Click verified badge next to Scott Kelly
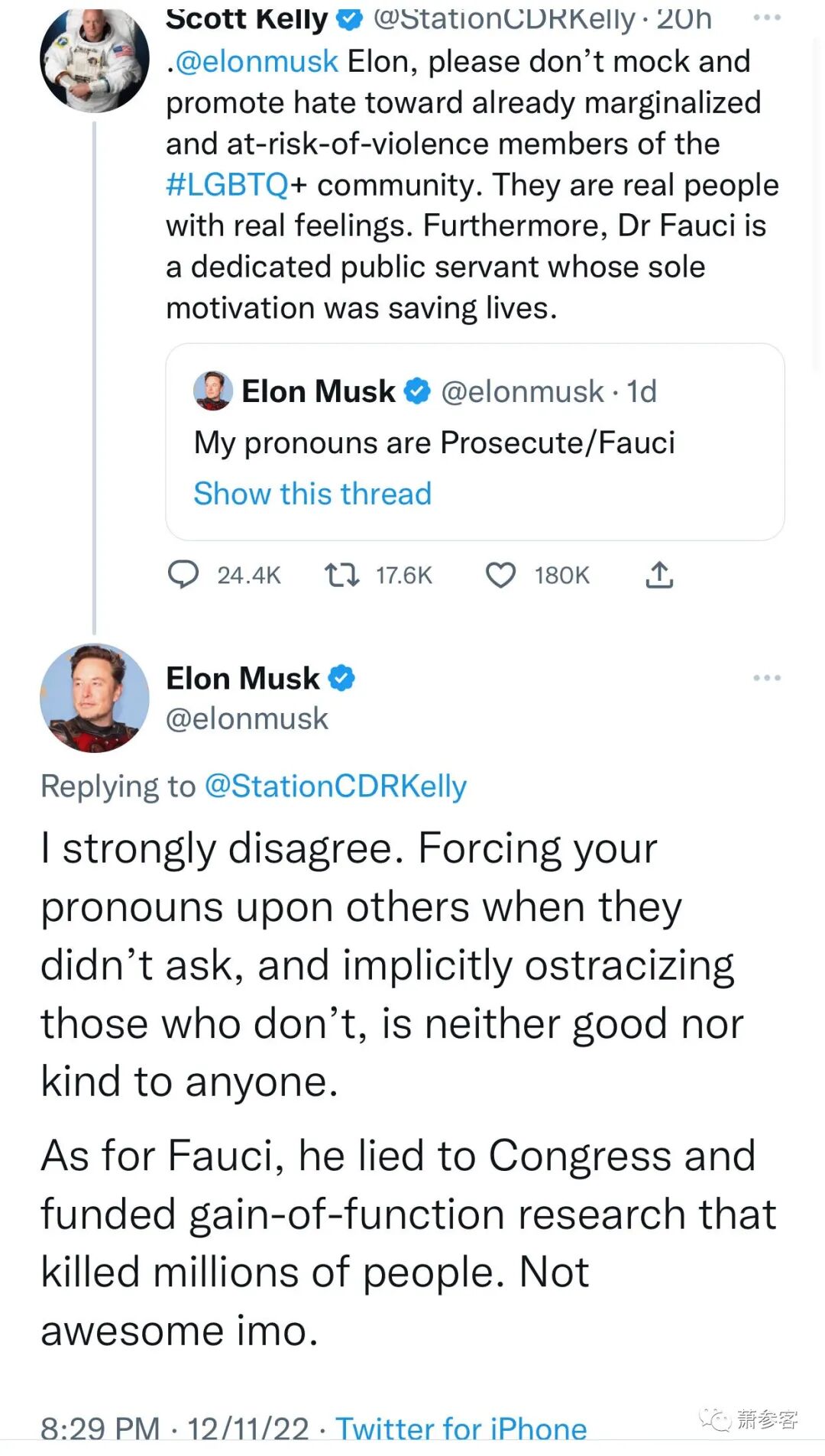825x1456 pixels. 349,18
